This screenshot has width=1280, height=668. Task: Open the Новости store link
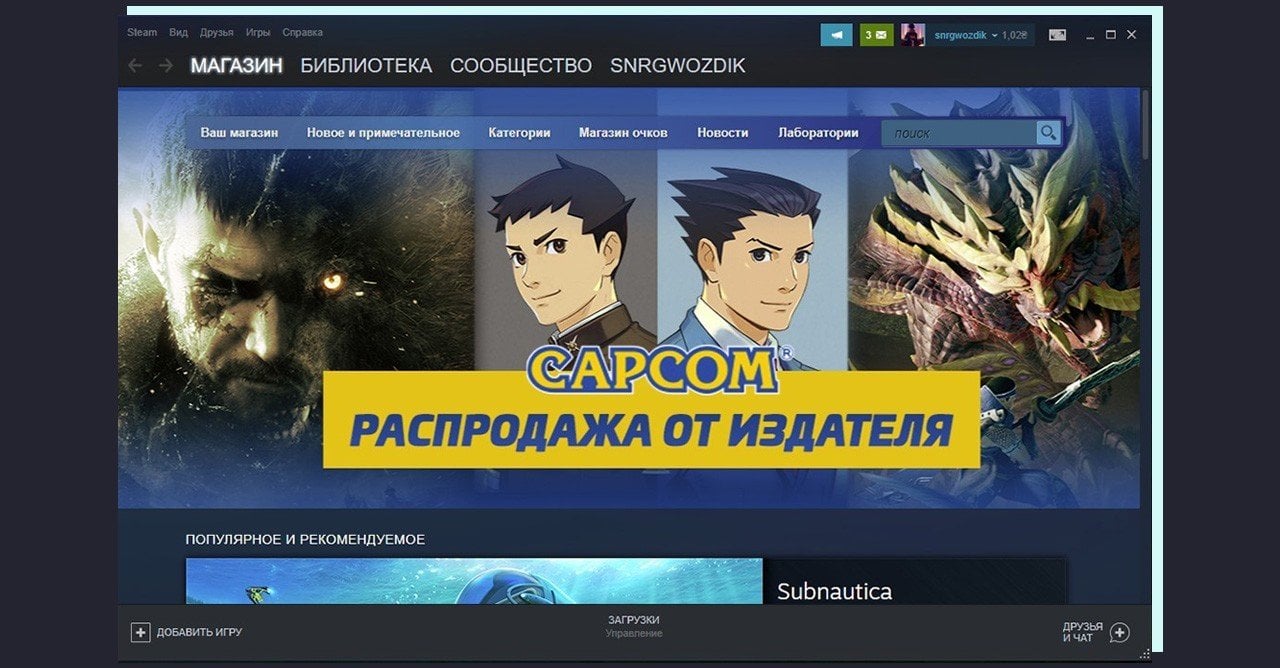click(x=723, y=133)
